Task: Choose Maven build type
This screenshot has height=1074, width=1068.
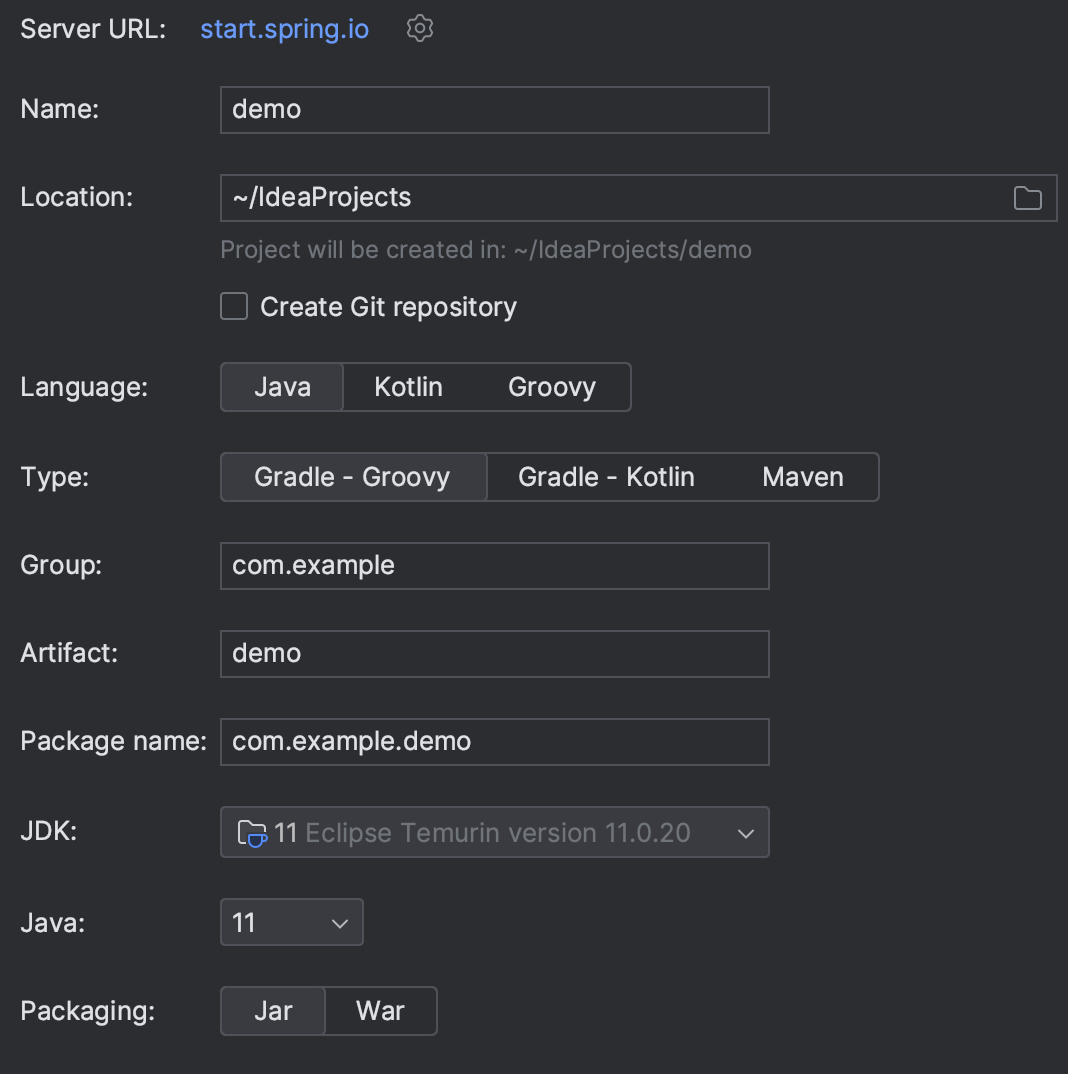Action: [802, 477]
